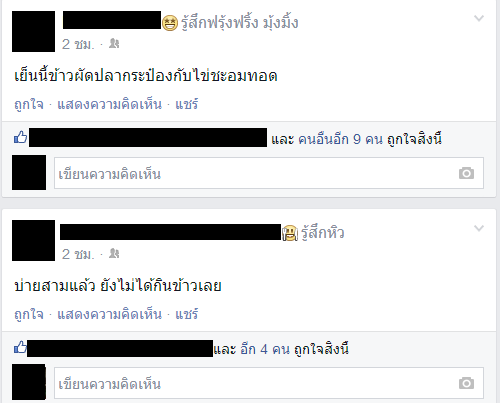Open the อีก 4 คน likers list
Viewport: 500px width, 403px height.
click(x=265, y=349)
